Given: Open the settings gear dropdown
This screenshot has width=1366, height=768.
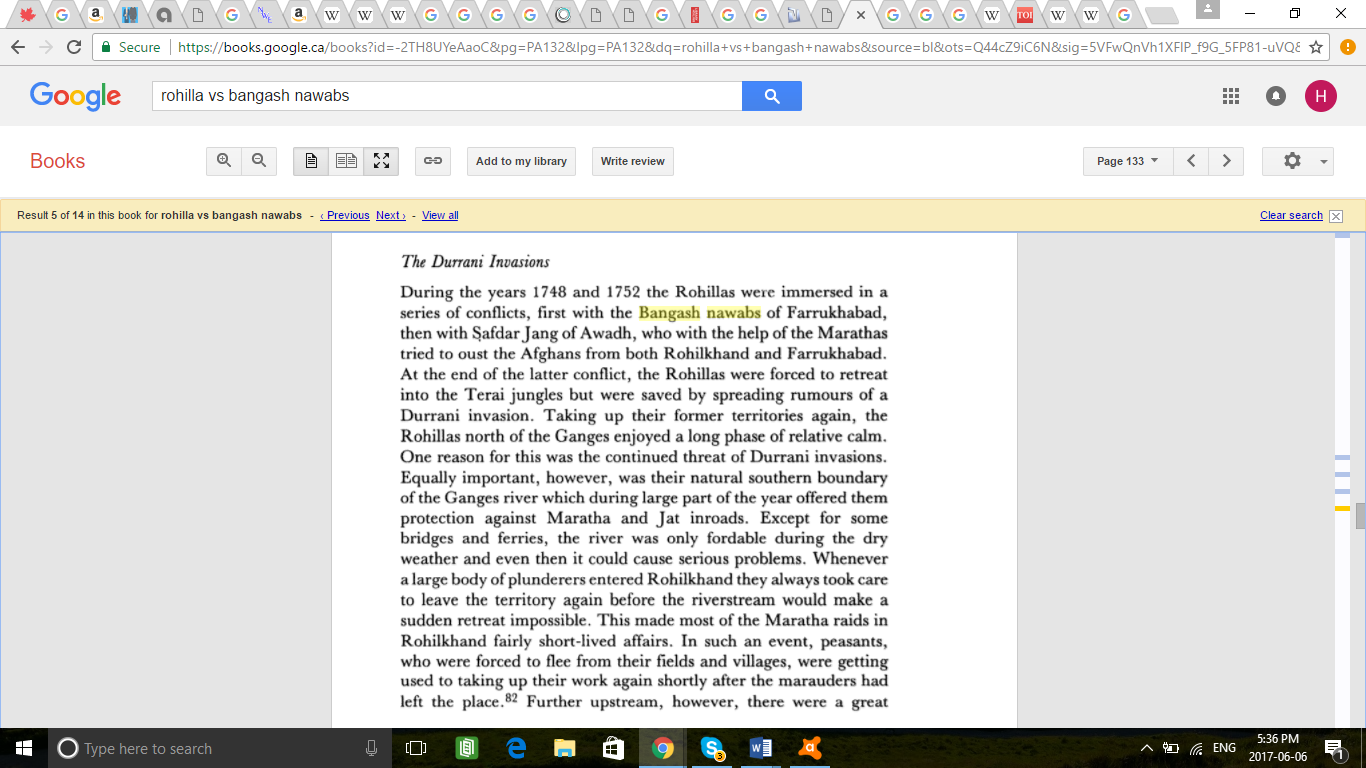Looking at the screenshot, I should point(1298,161).
